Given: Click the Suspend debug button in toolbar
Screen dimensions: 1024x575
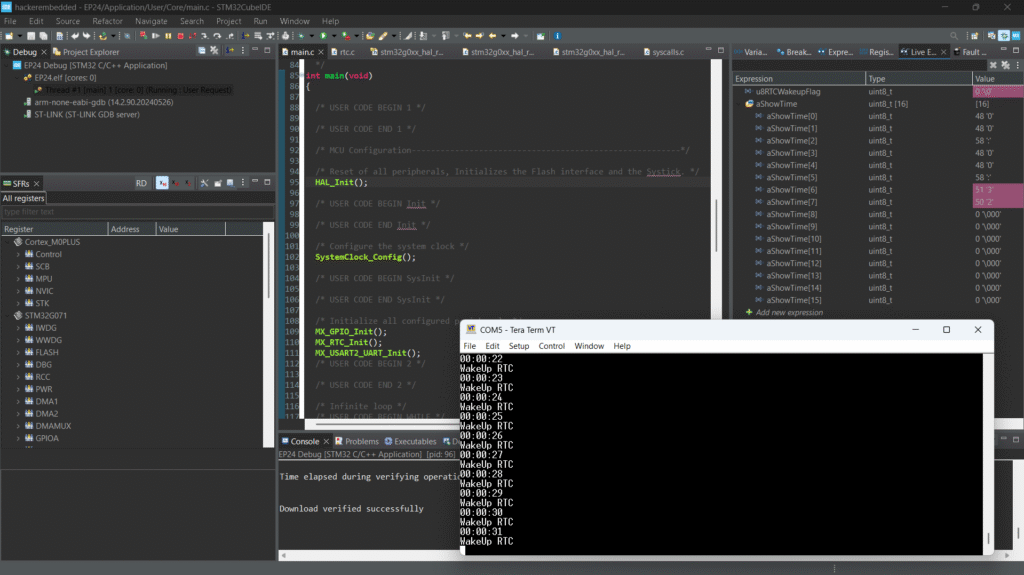Looking at the screenshot, I should click(167, 36).
